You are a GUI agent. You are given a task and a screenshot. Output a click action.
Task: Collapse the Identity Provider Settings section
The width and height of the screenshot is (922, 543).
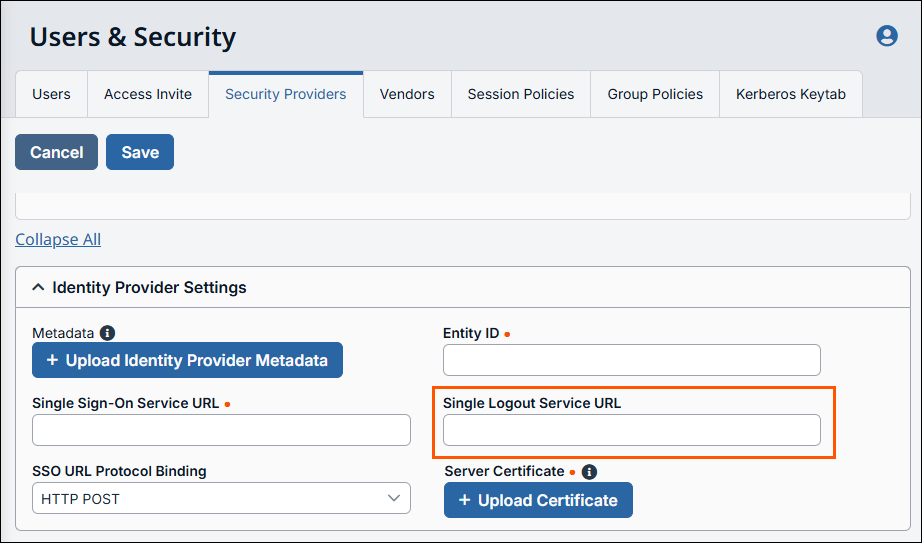pyautogui.click(x=39, y=288)
